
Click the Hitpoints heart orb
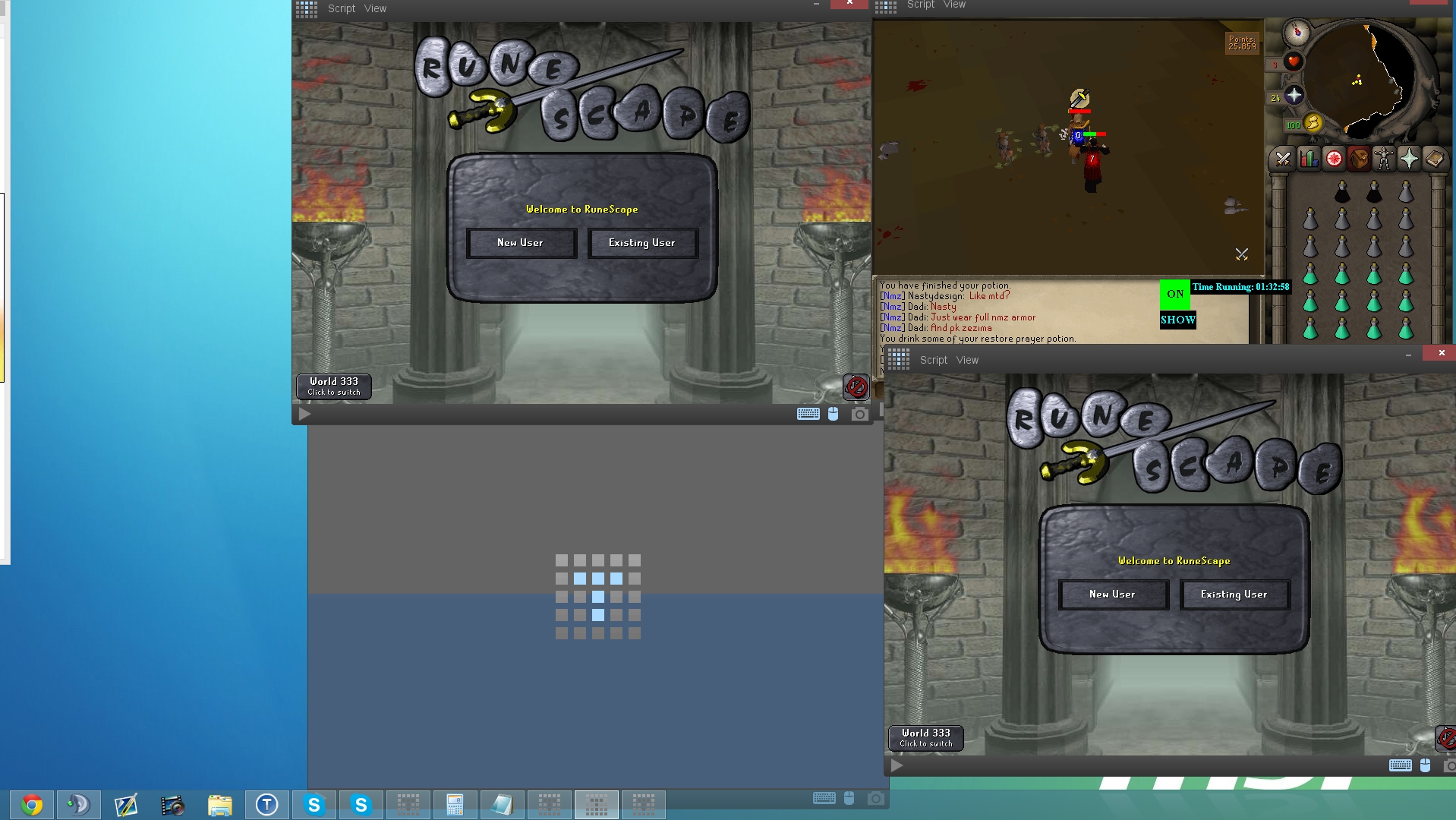(1294, 62)
